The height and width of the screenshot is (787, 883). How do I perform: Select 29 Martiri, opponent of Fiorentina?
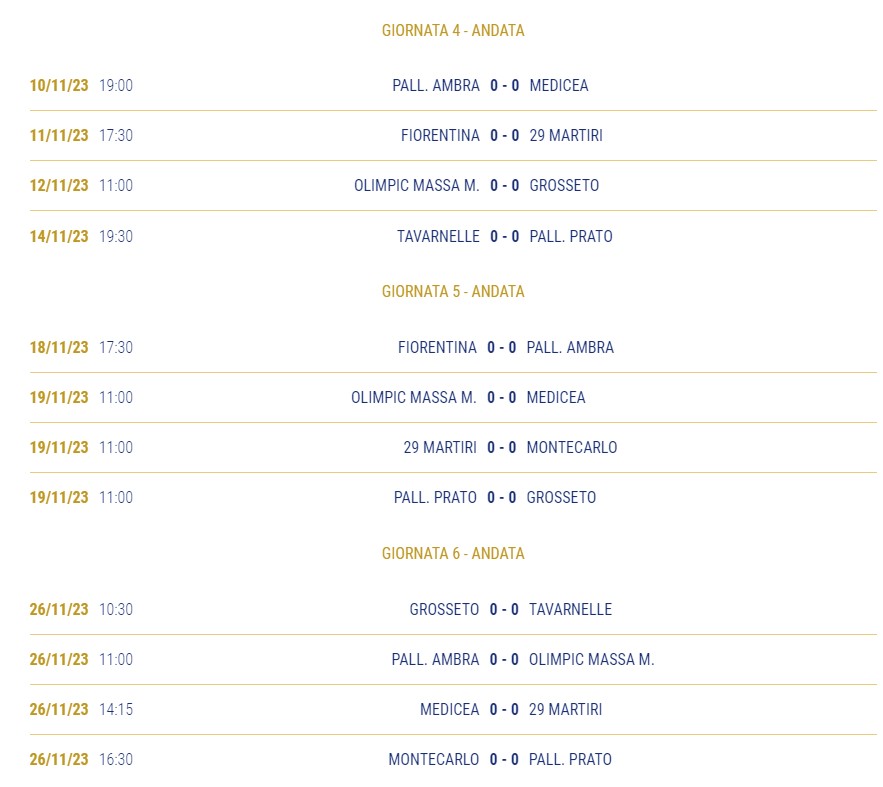coord(566,136)
